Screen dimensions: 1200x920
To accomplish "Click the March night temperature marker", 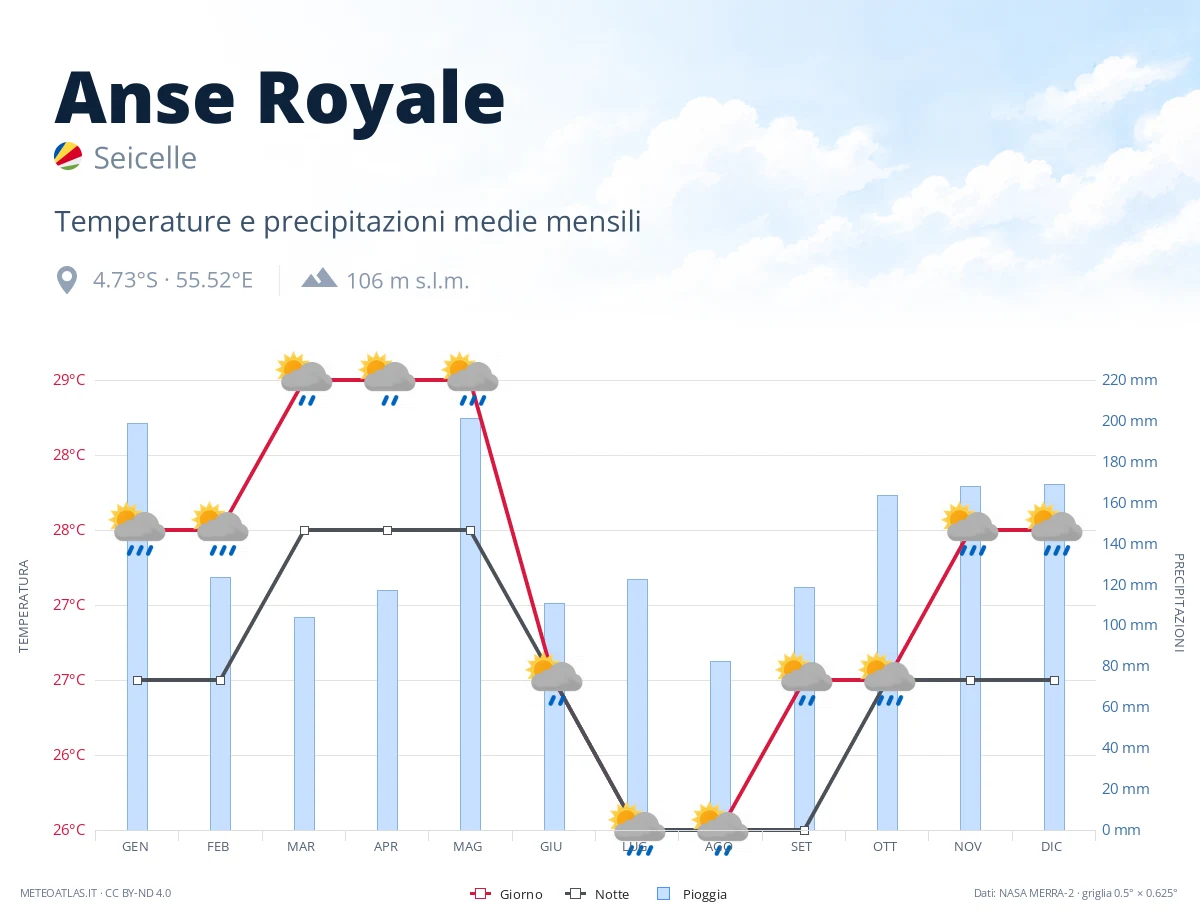I will (304, 530).
